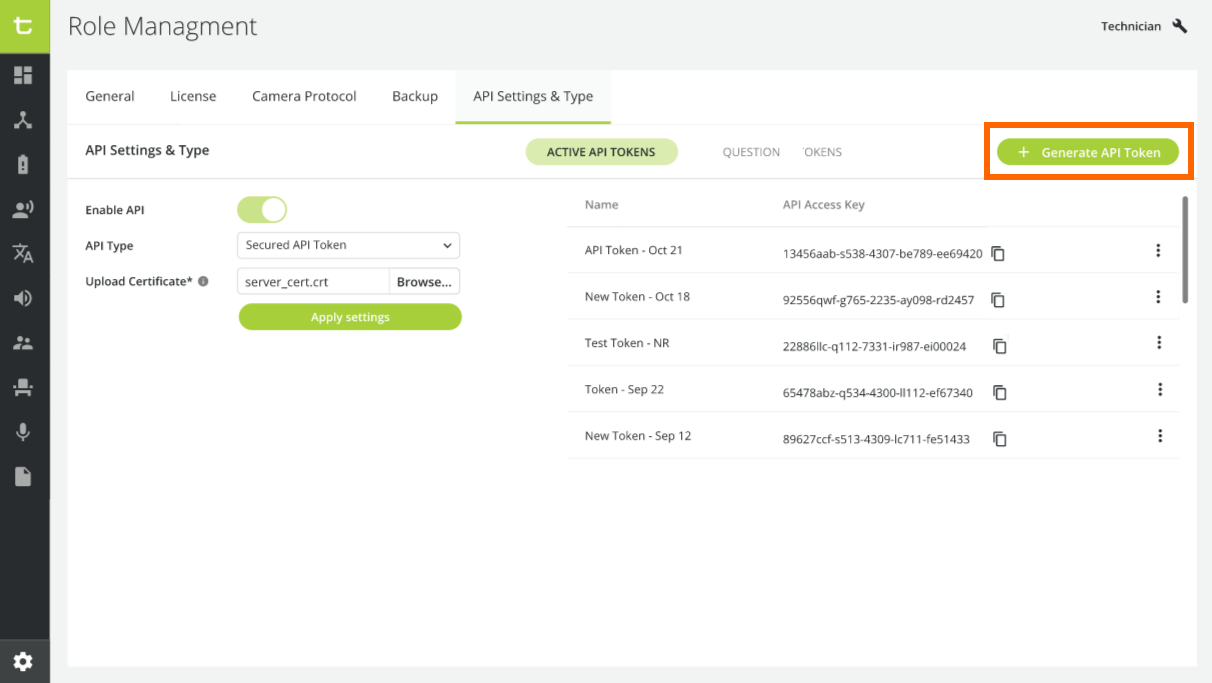
Task: Copy the Token - Sep 22 key
Action: coord(999,392)
